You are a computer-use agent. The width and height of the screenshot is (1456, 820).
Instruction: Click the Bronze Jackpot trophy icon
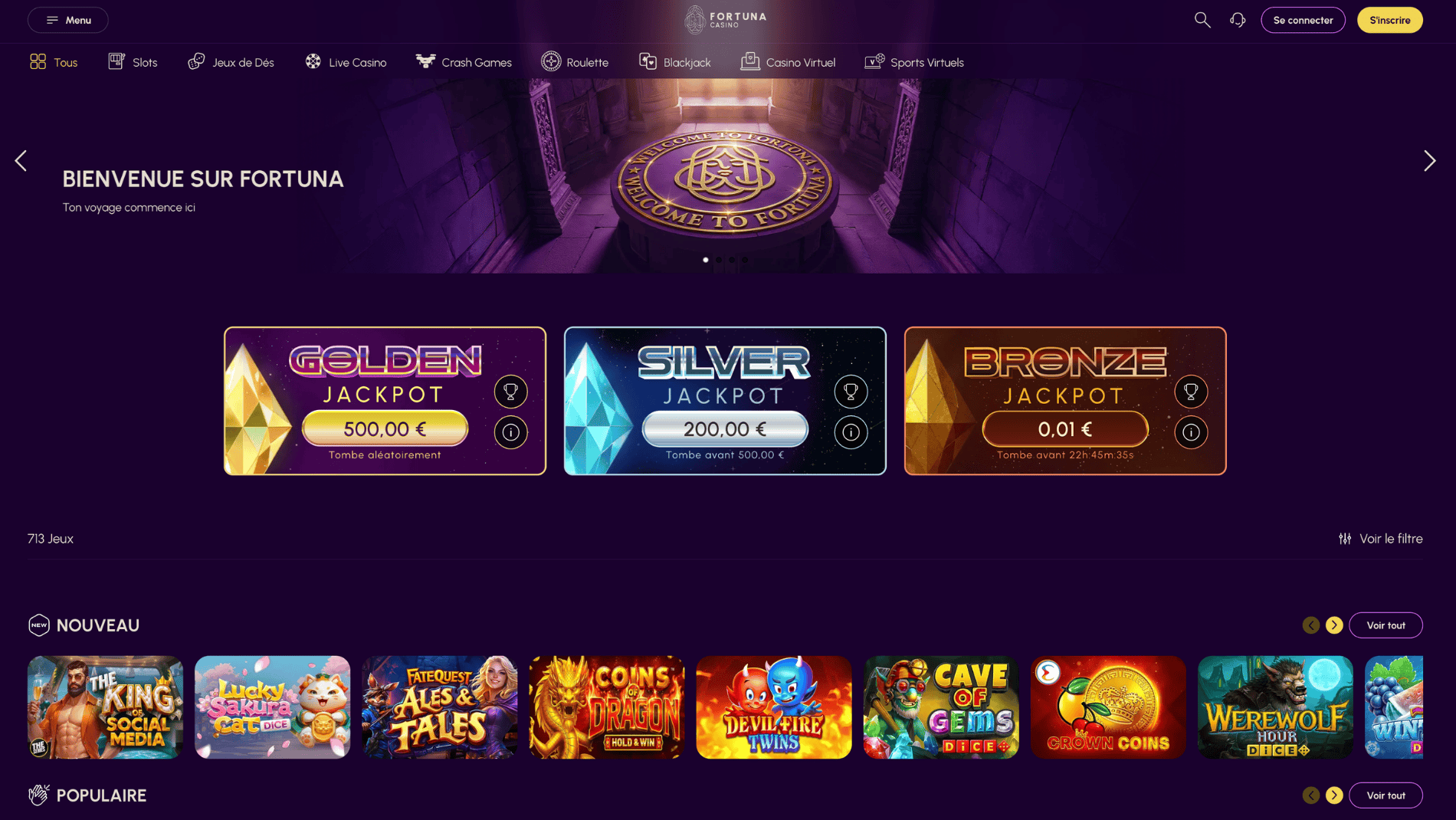1191,392
